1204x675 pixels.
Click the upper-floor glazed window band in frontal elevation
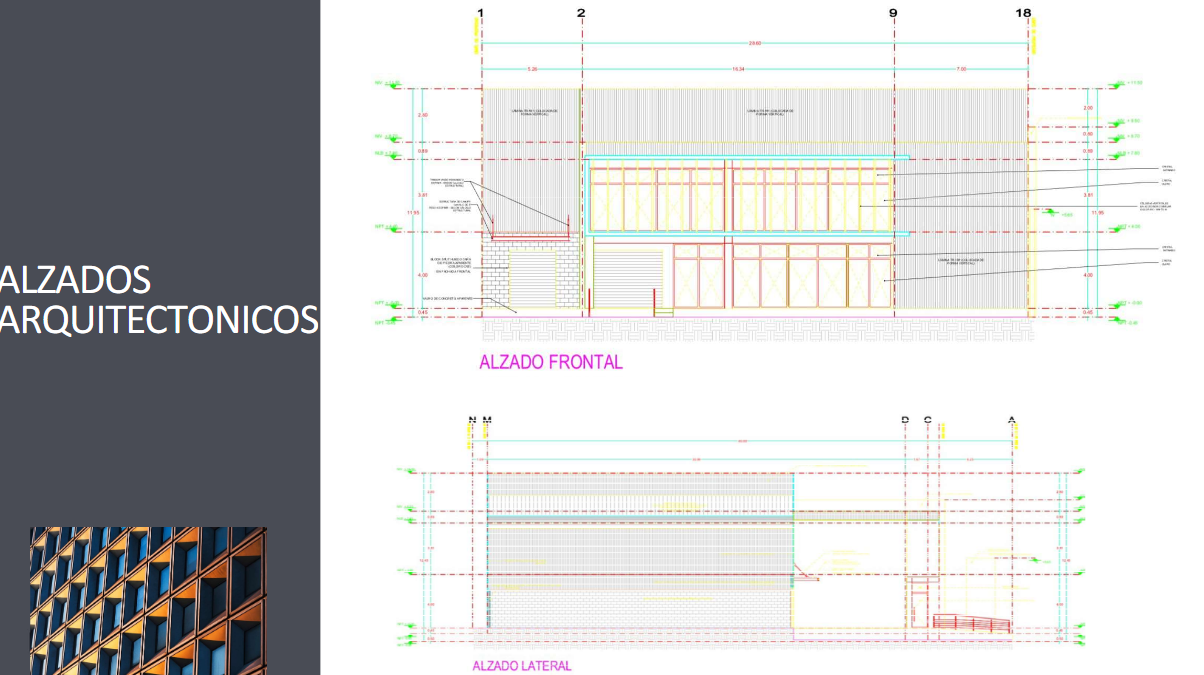[740, 196]
